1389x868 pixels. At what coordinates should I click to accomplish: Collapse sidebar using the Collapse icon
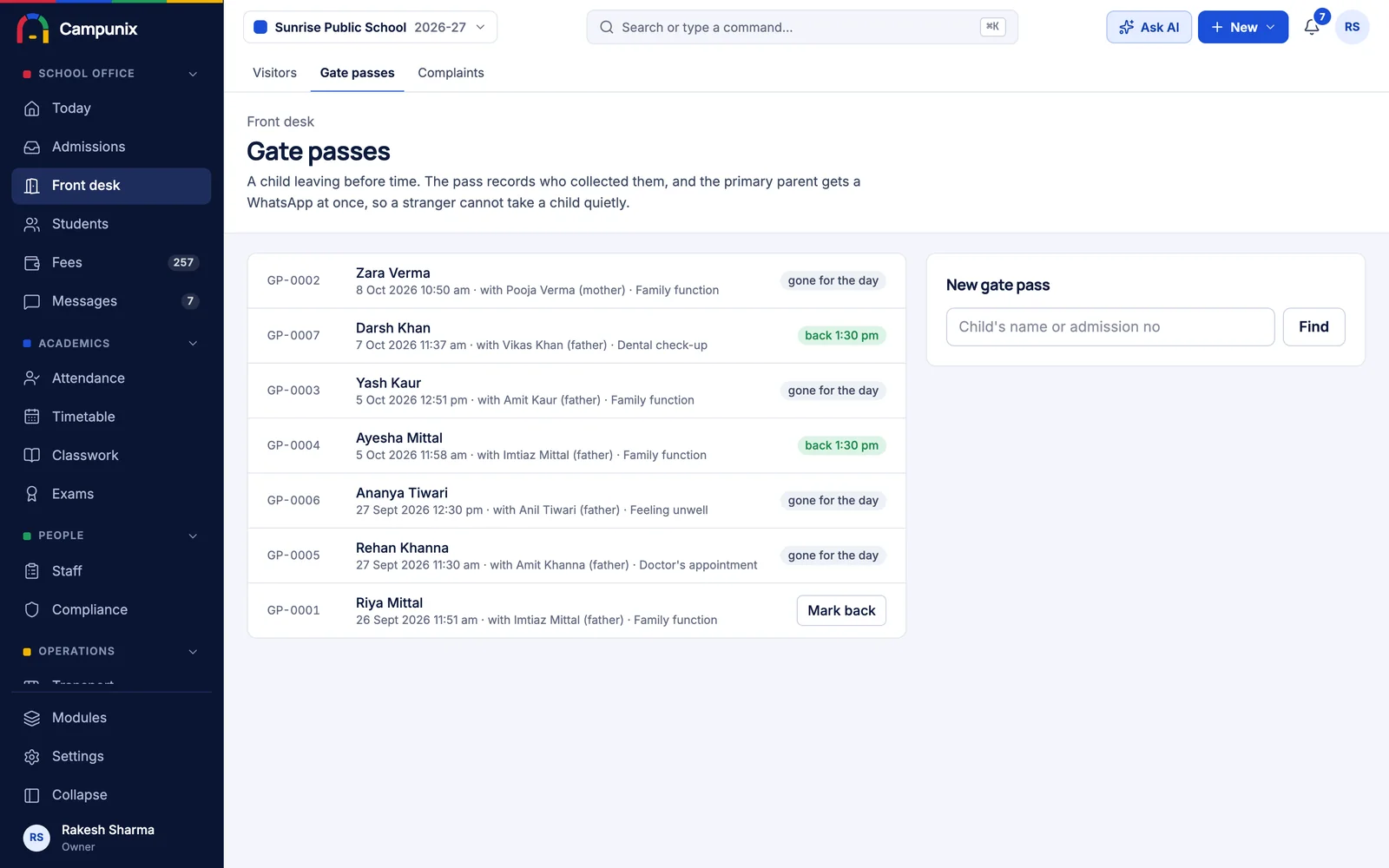32,795
